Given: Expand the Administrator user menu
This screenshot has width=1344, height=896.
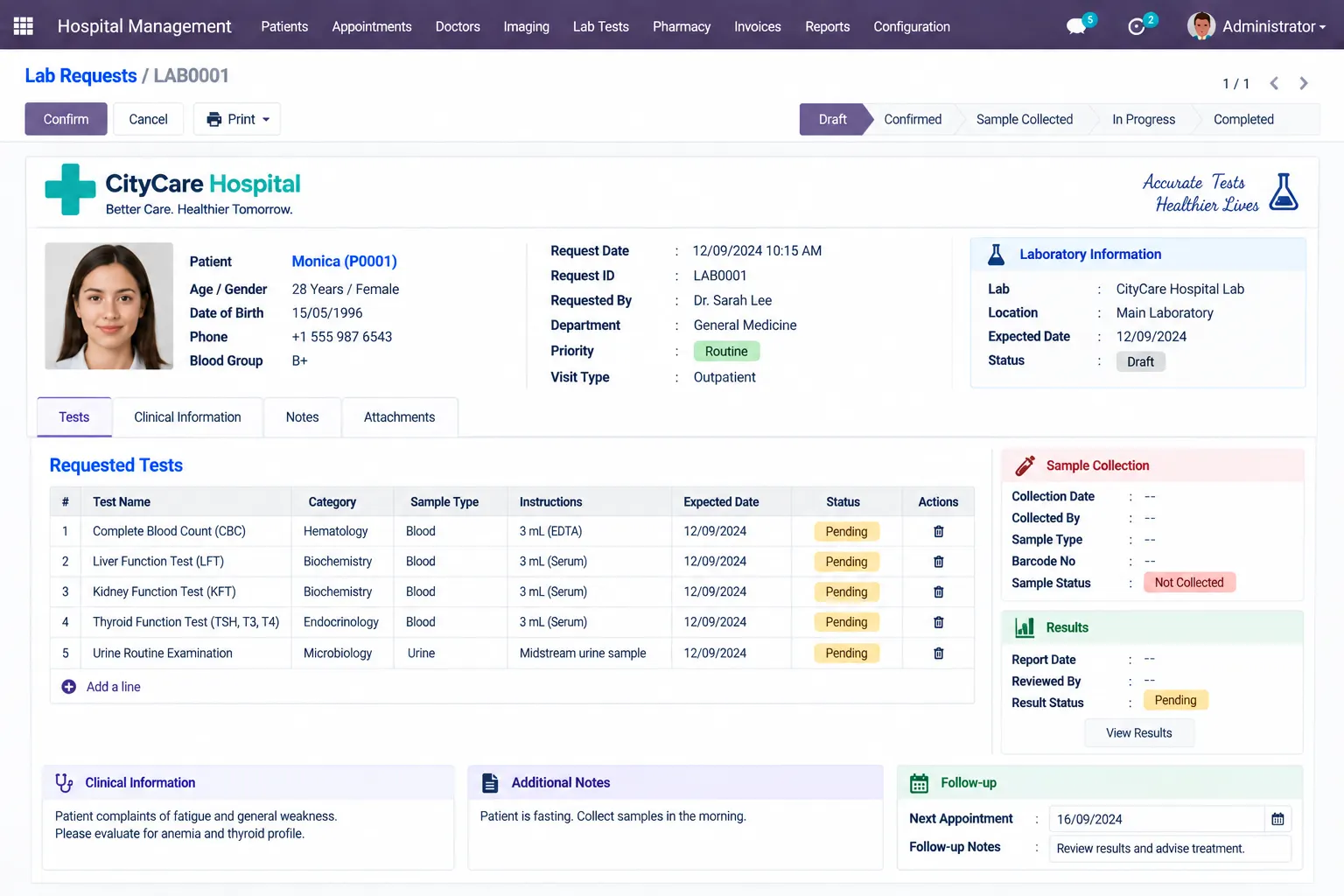Looking at the screenshot, I should (1274, 26).
